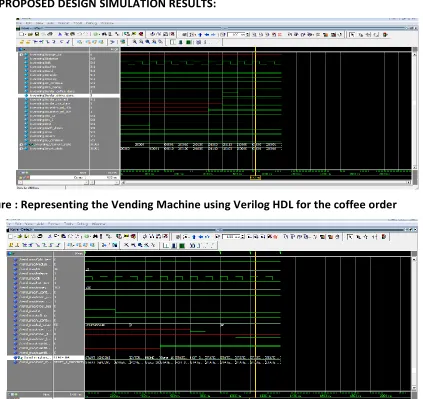The width and height of the screenshot is (423, 399).
Task: Open File menu in bottom window
Action: coord(9,224)
